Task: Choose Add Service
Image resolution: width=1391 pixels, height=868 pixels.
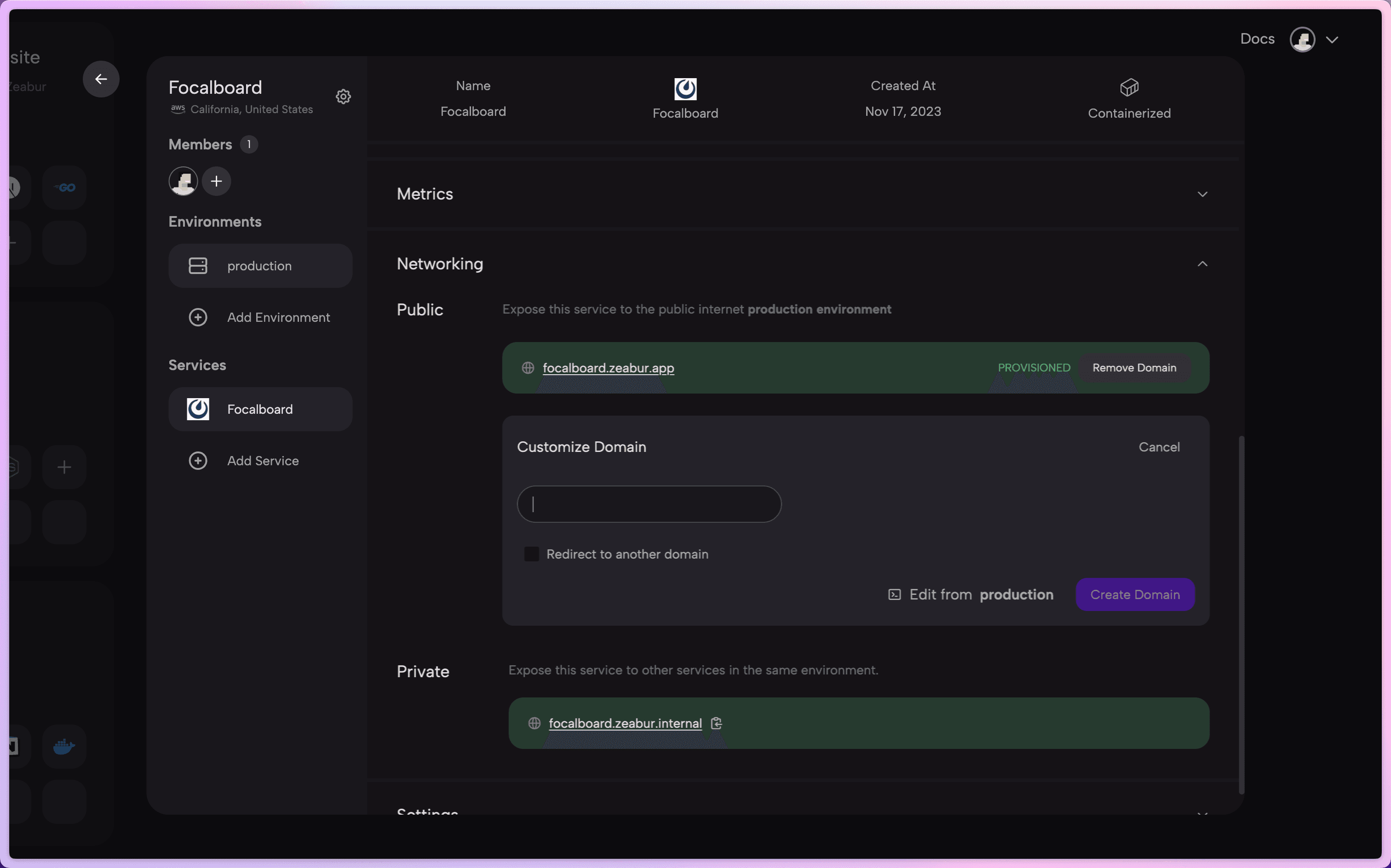Action: [260, 461]
